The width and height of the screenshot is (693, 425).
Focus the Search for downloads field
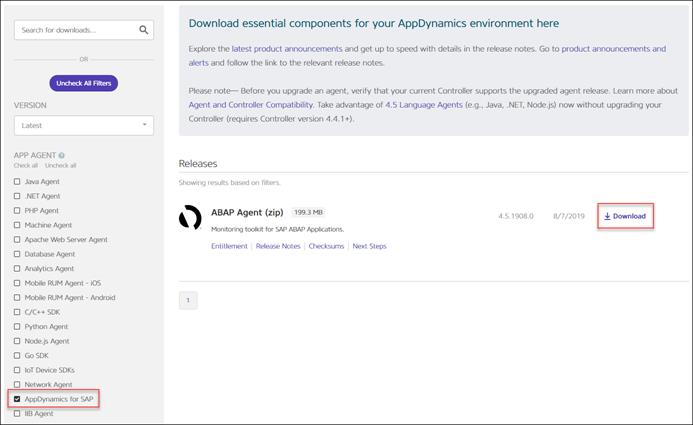pos(84,30)
